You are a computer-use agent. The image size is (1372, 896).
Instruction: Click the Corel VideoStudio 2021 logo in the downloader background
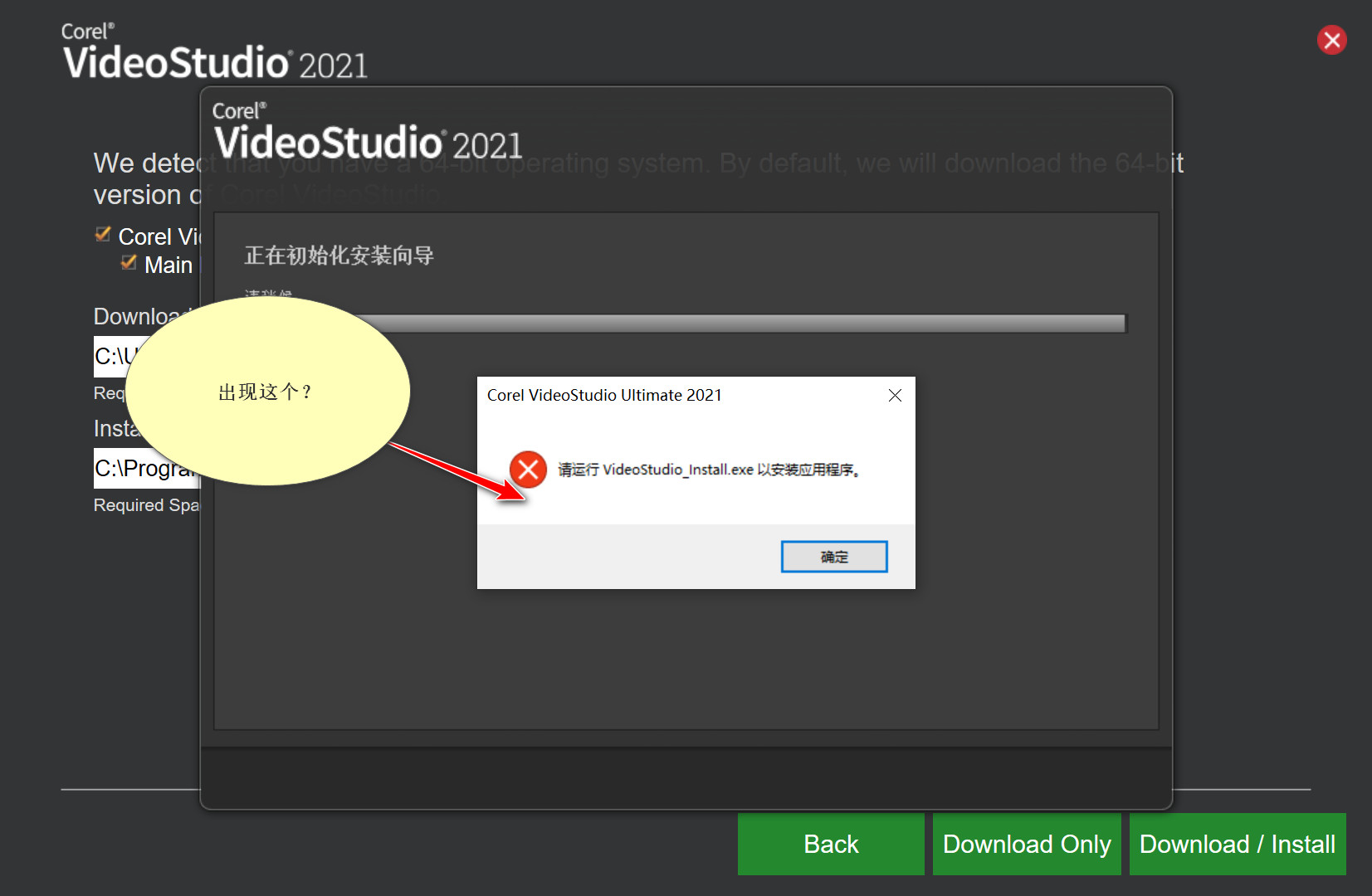click(x=214, y=52)
